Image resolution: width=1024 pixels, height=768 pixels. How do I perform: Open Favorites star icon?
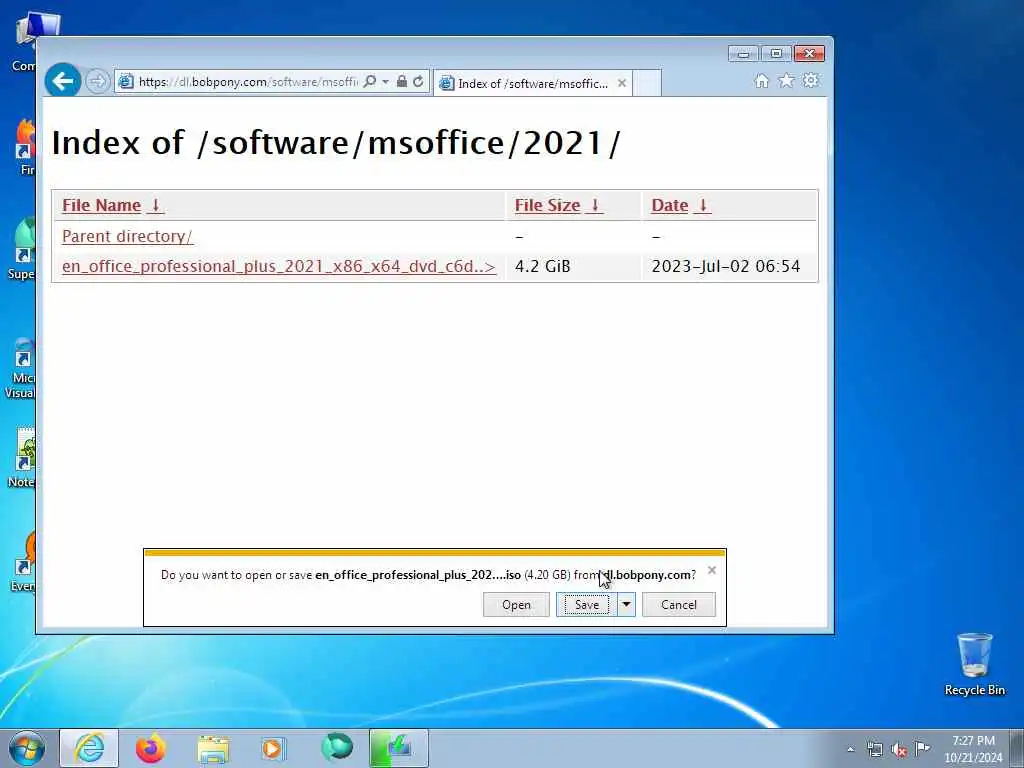click(786, 80)
